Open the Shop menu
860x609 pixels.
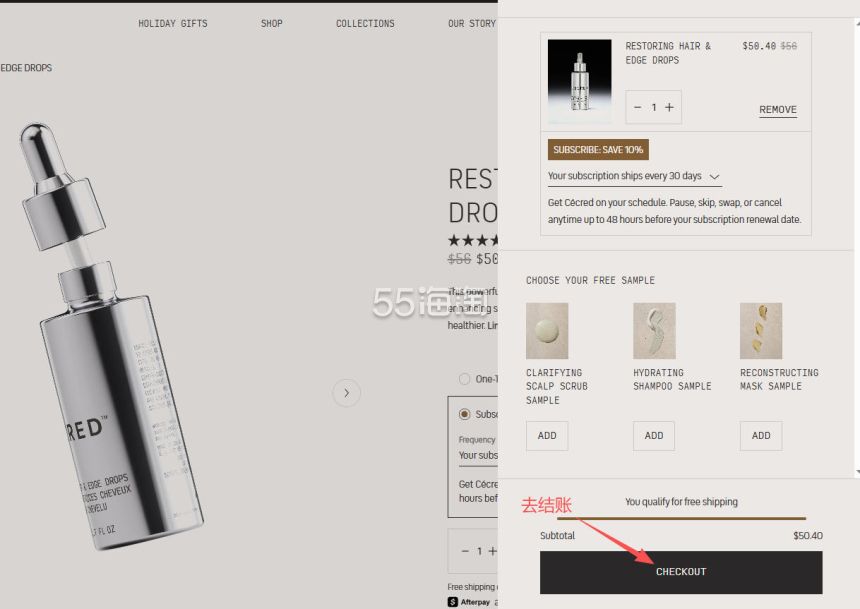click(271, 24)
